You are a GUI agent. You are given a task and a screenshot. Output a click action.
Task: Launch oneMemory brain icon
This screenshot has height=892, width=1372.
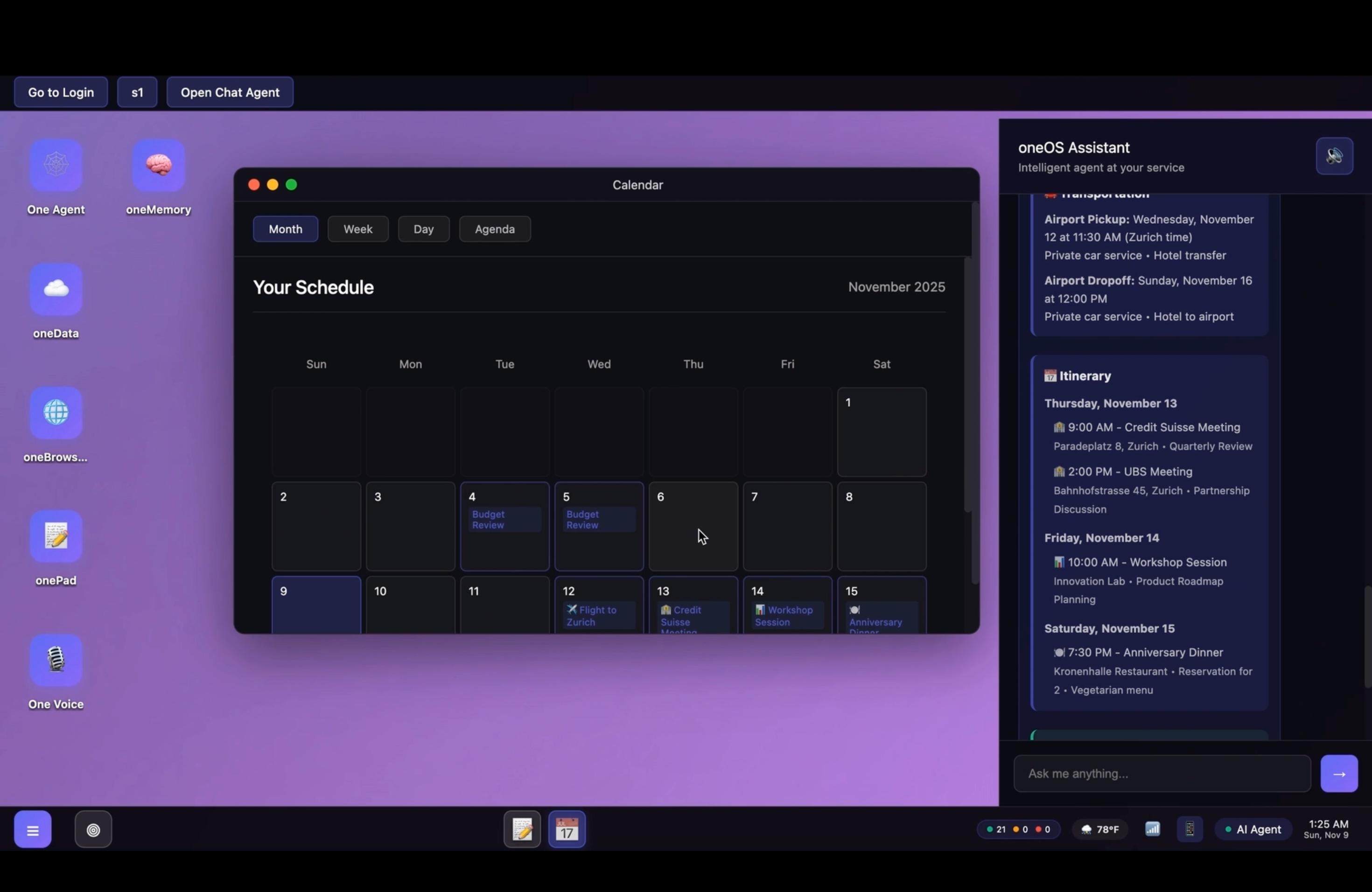pyautogui.click(x=159, y=165)
